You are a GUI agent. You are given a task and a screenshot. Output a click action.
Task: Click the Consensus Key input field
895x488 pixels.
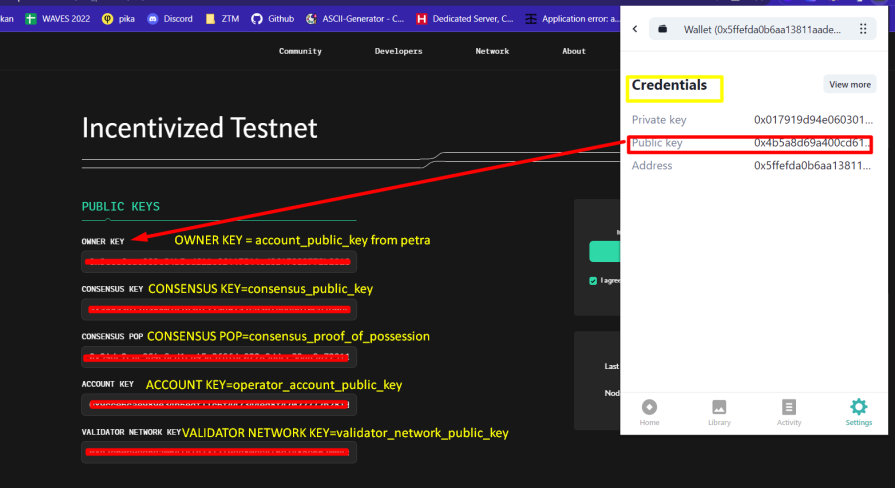(x=219, y=309)
